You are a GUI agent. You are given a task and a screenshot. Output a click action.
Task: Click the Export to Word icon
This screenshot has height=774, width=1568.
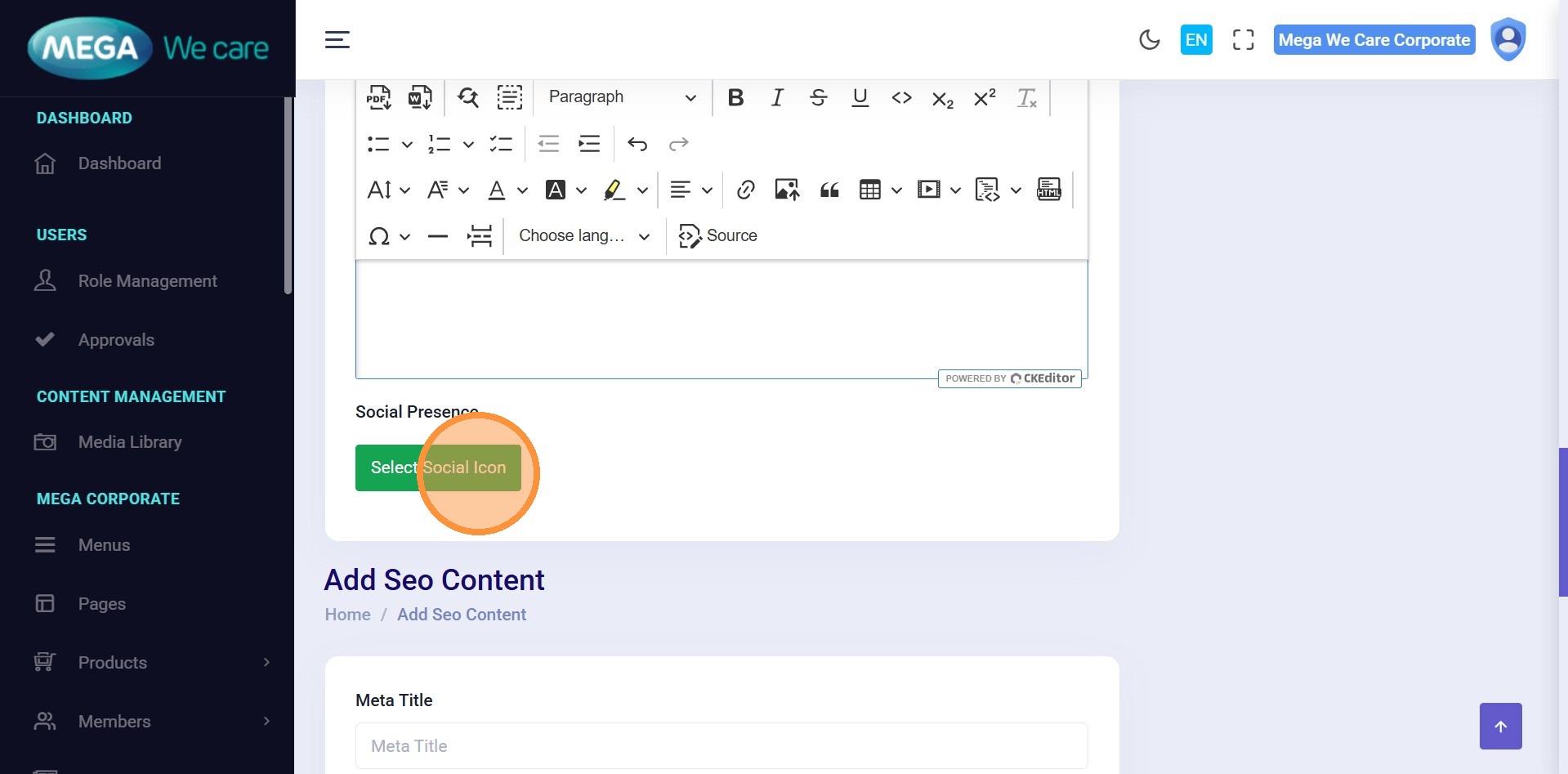pyautogui.click(x=420, y=97)
